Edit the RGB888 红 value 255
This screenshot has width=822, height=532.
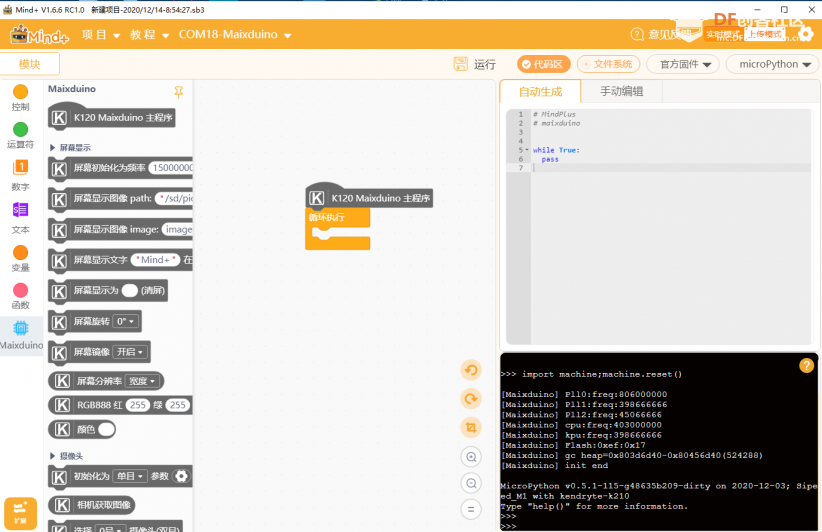click(138, 405)
